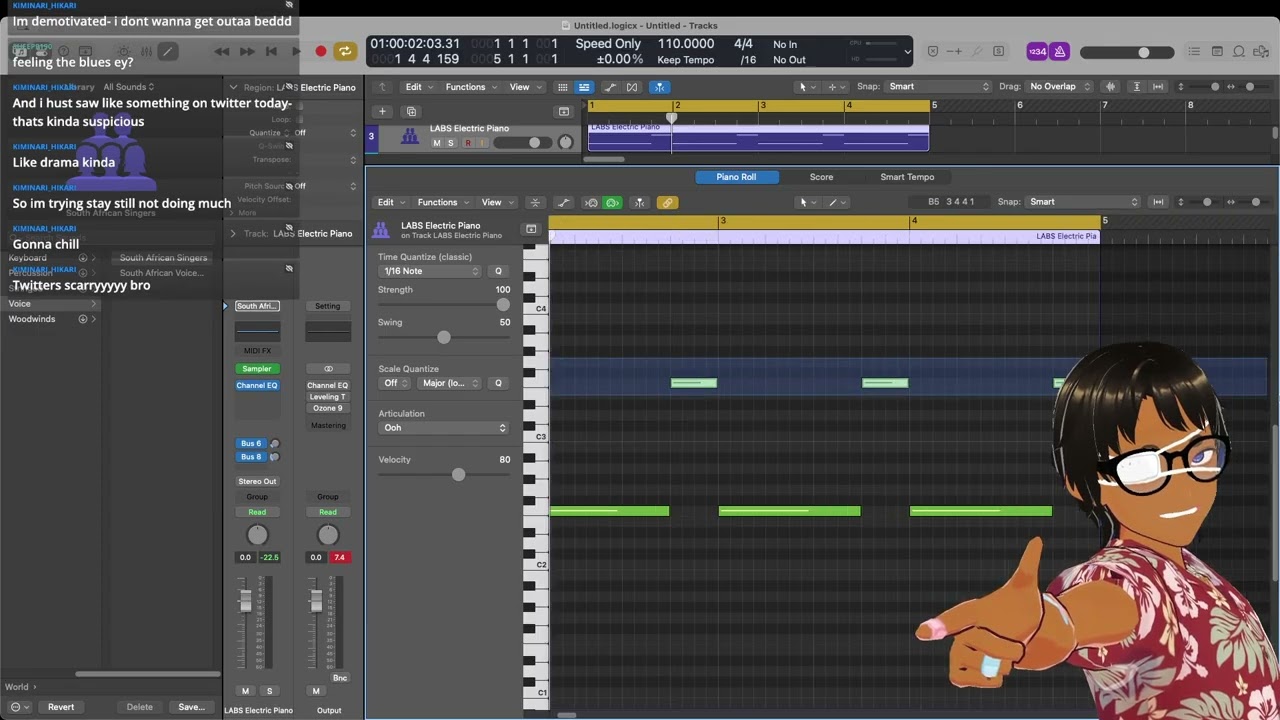Open the Articulation Ooh dropdown
Image resolution: width=1280 pixels, height=720 pixels.
click(444, 428)
